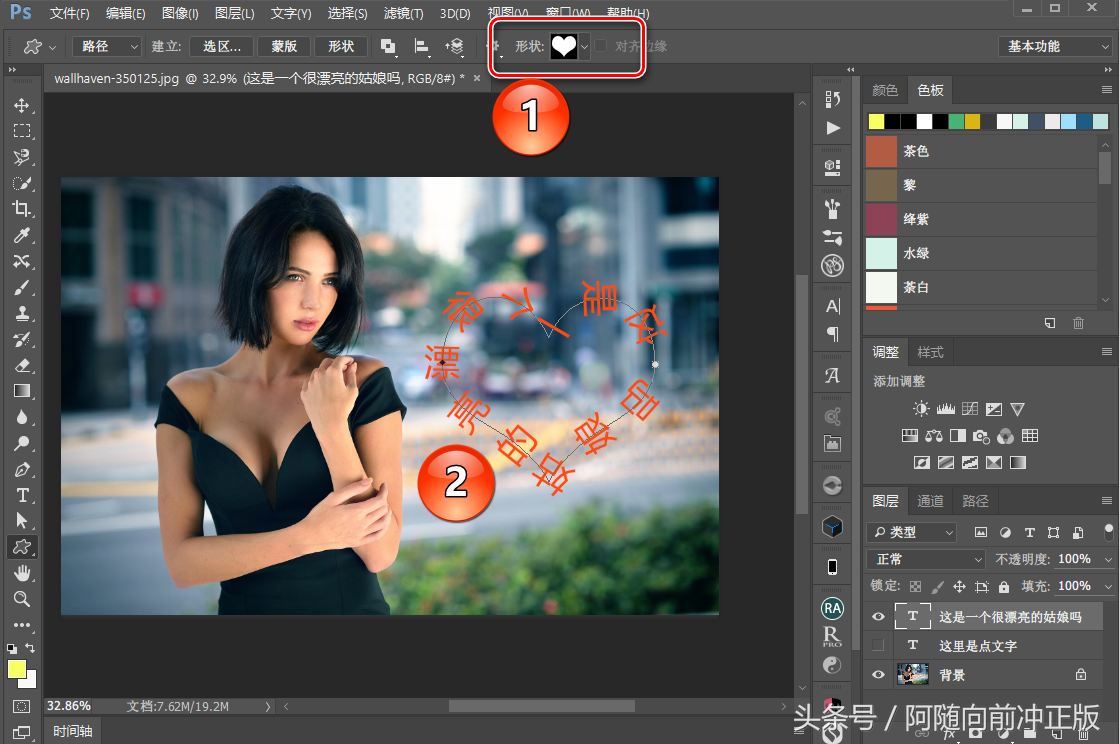
Task: Select the Zoom tool
Action: (x=22, y=599)
